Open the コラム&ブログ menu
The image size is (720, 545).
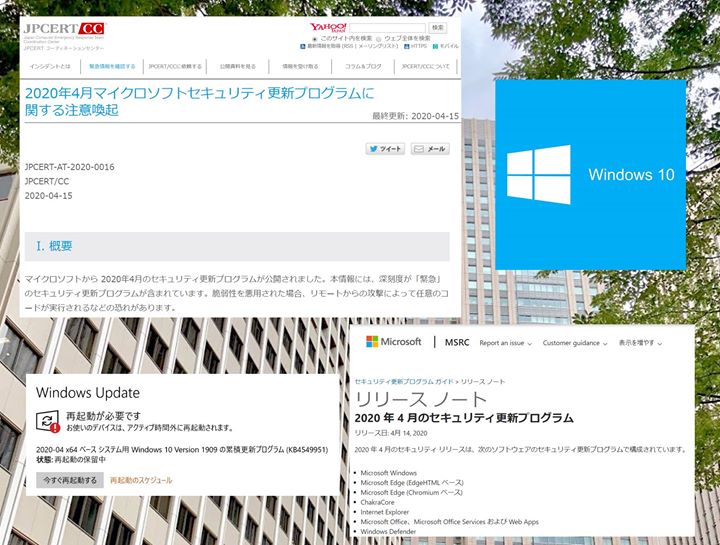click(363, 67)
